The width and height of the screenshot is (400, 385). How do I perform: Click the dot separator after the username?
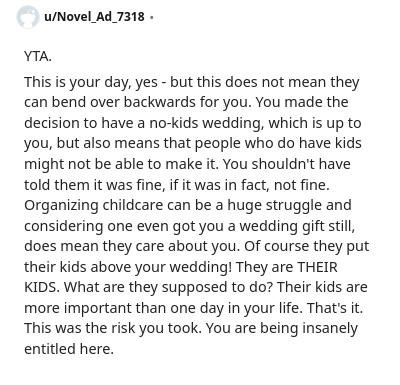[152, 17]
